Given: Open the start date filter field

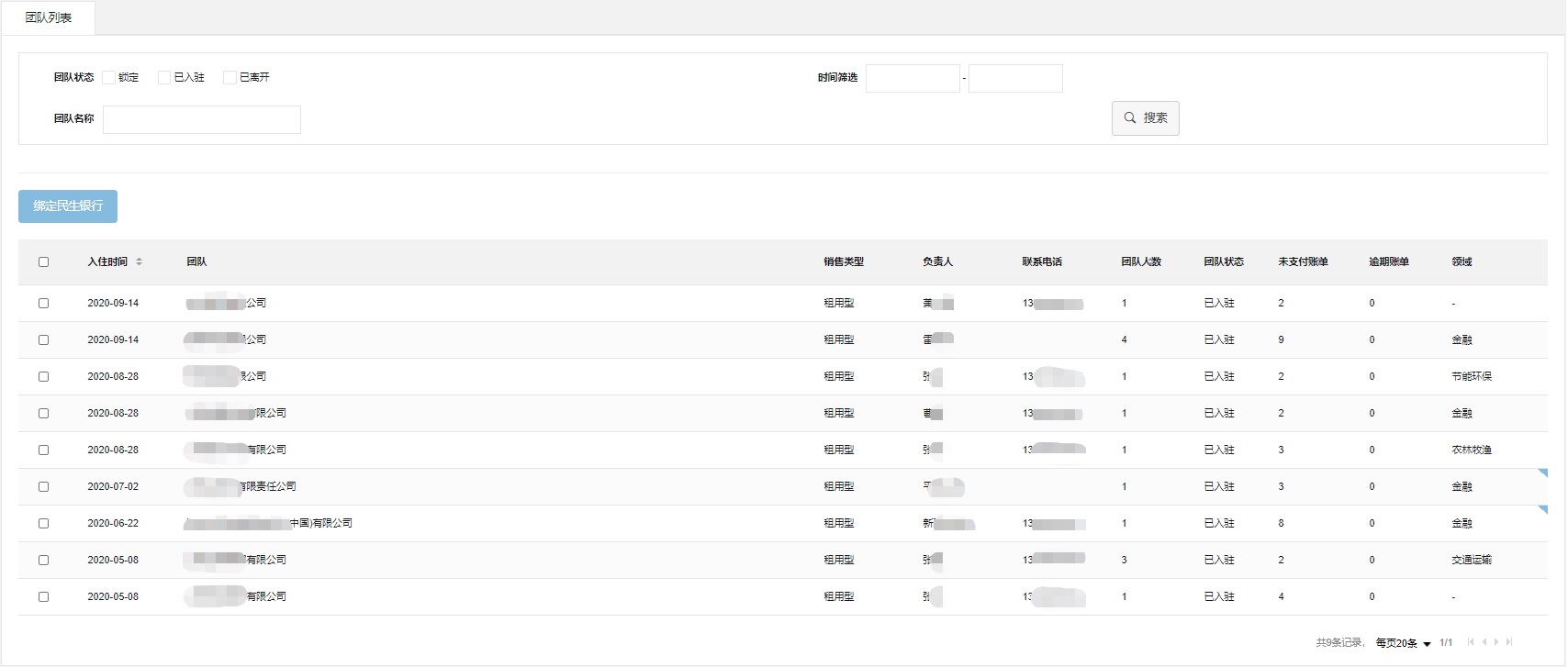Looking at the screenshot, I should (913, 78).
